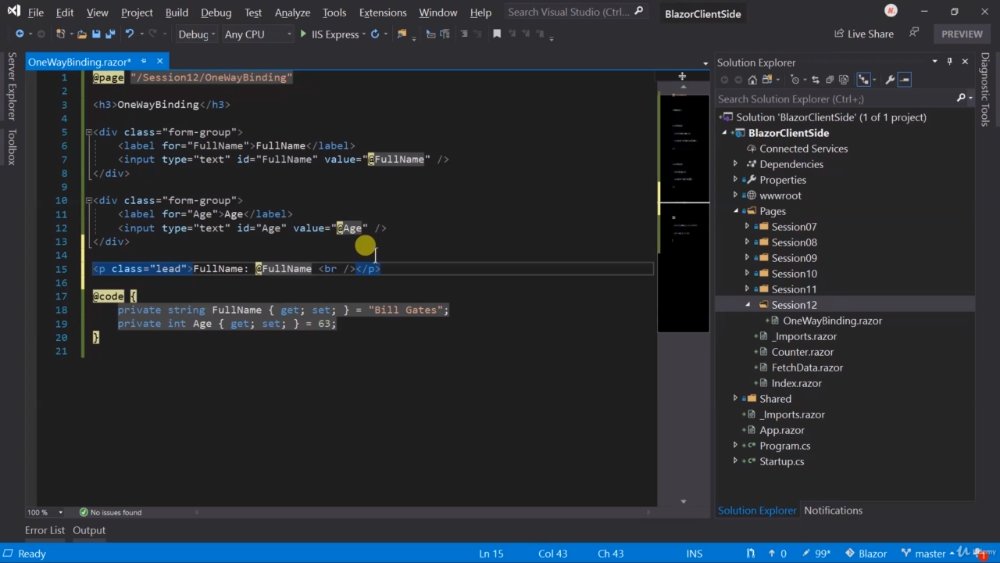The height and width of the screenshot is (563, 1000).
Task: Click the Navigate Backward toolbar icon
Action: coord(20,34)
